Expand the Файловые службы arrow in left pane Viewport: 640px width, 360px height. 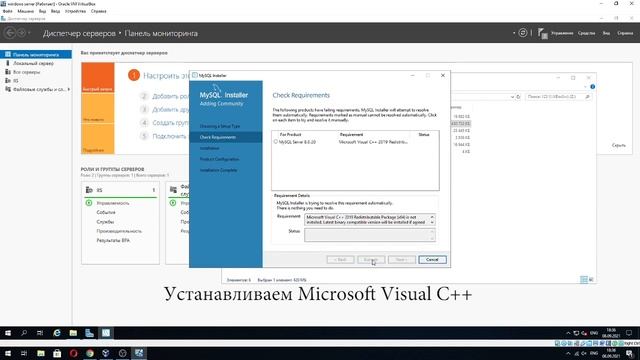click(69, 89)
